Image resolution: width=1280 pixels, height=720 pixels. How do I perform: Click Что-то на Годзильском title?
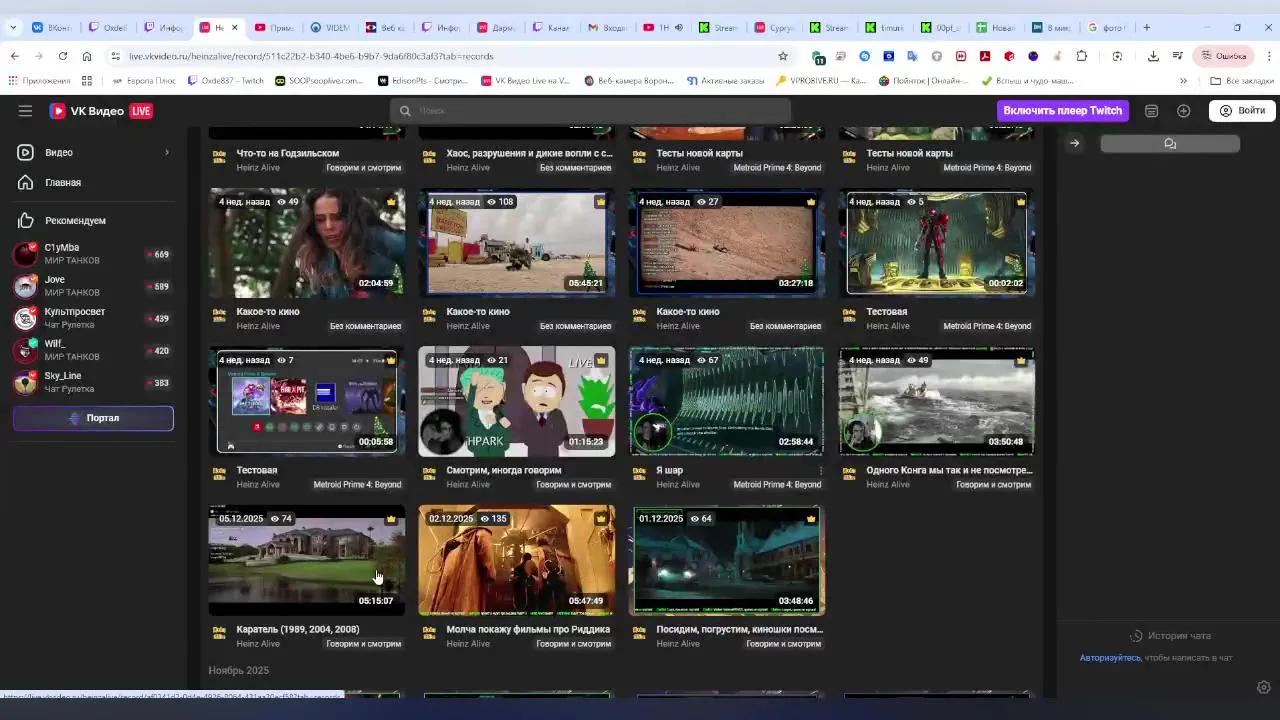288,153
